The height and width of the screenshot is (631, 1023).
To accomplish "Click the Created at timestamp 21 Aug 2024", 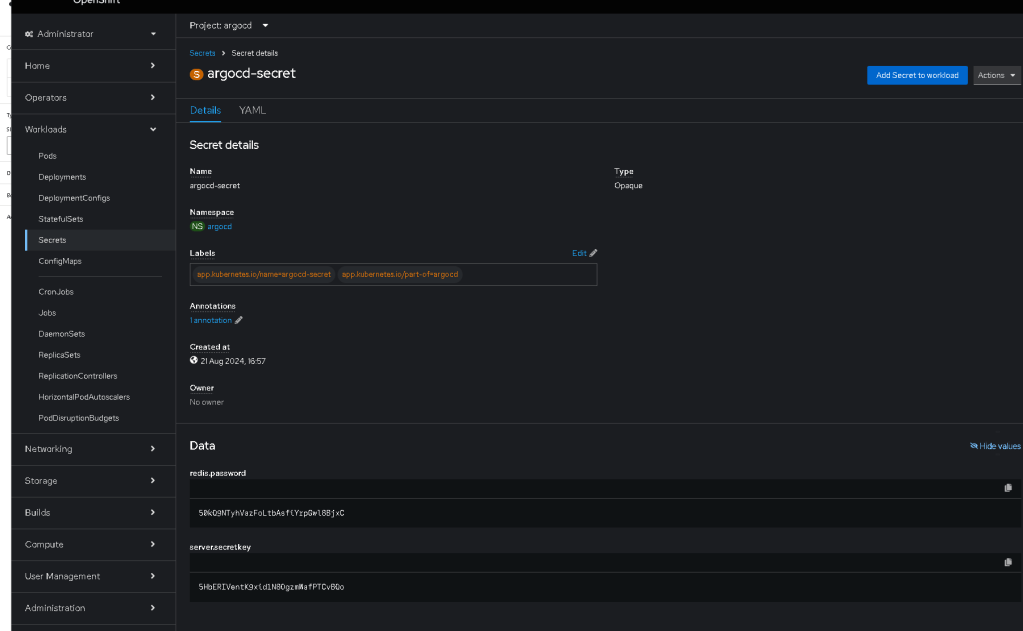I will (233, 361).
